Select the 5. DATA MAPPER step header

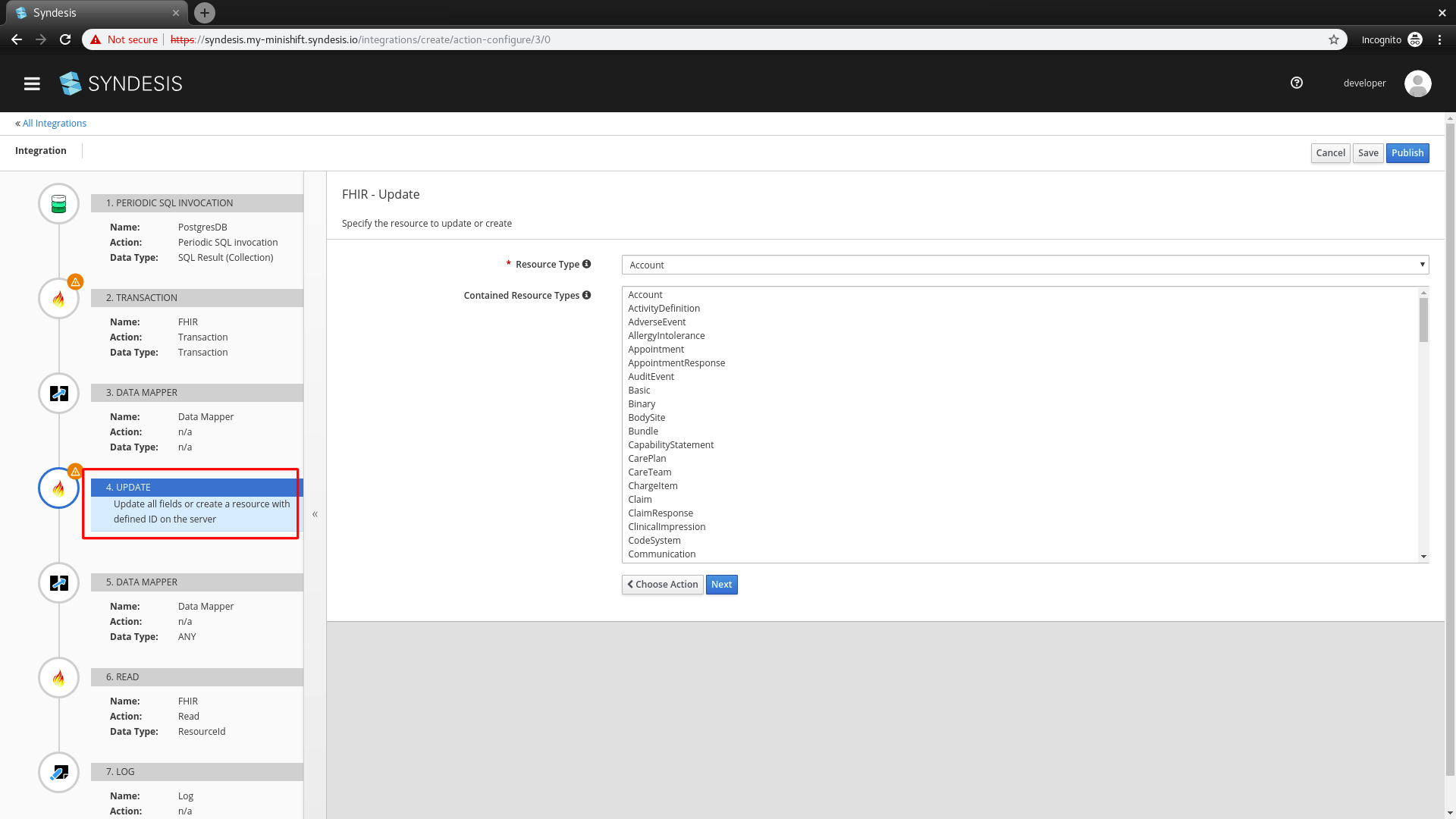(x=197, y=582)
